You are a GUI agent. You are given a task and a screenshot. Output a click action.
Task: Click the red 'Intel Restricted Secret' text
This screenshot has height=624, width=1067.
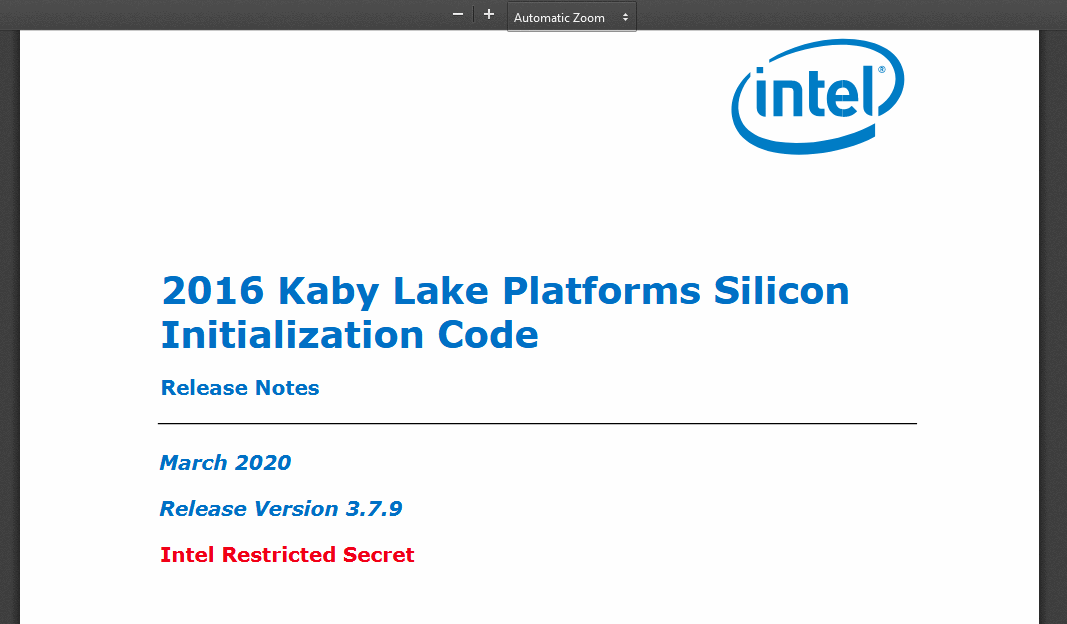(287, 555)
